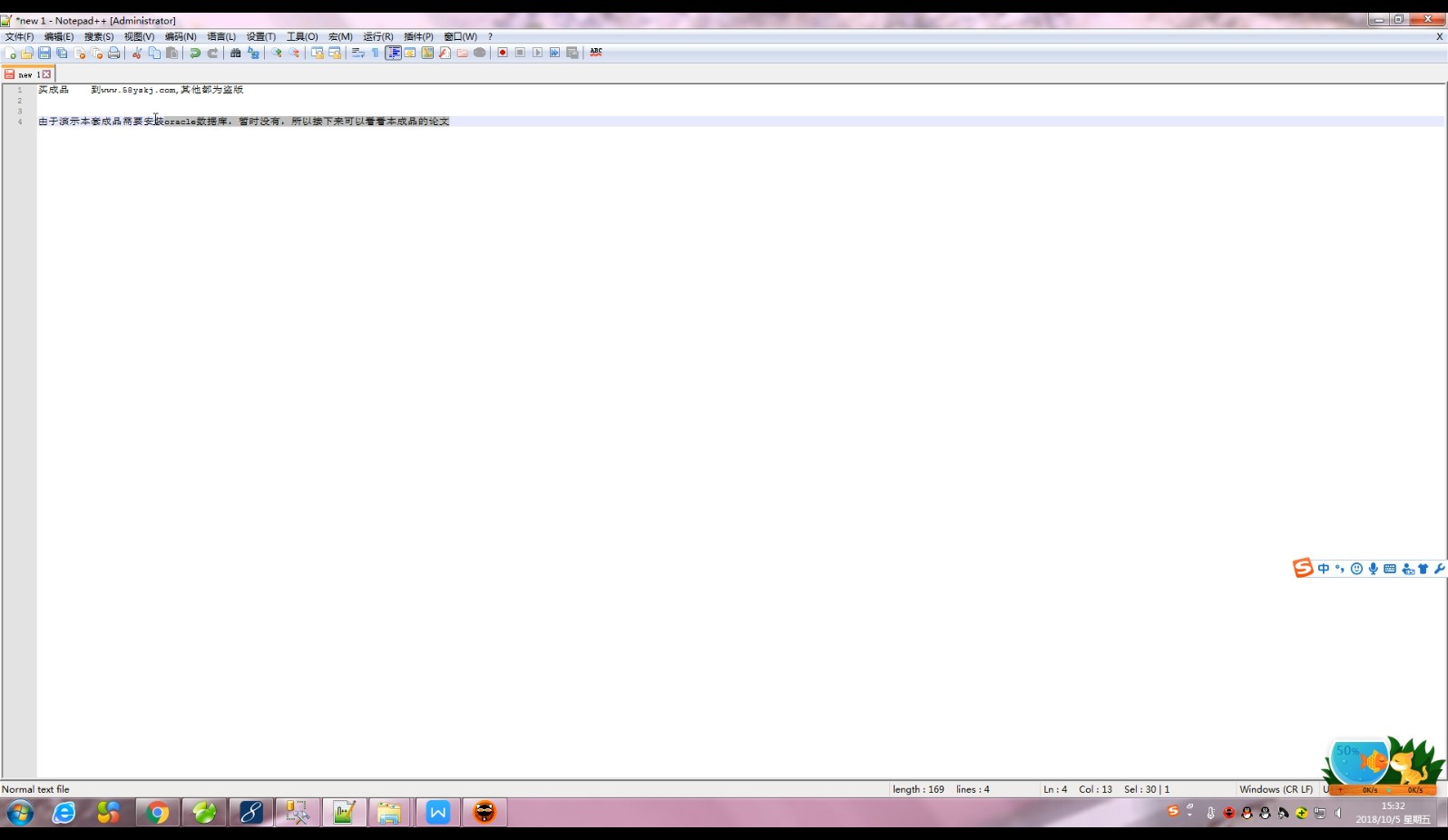Toggle word wrap in toolbar

358,53
